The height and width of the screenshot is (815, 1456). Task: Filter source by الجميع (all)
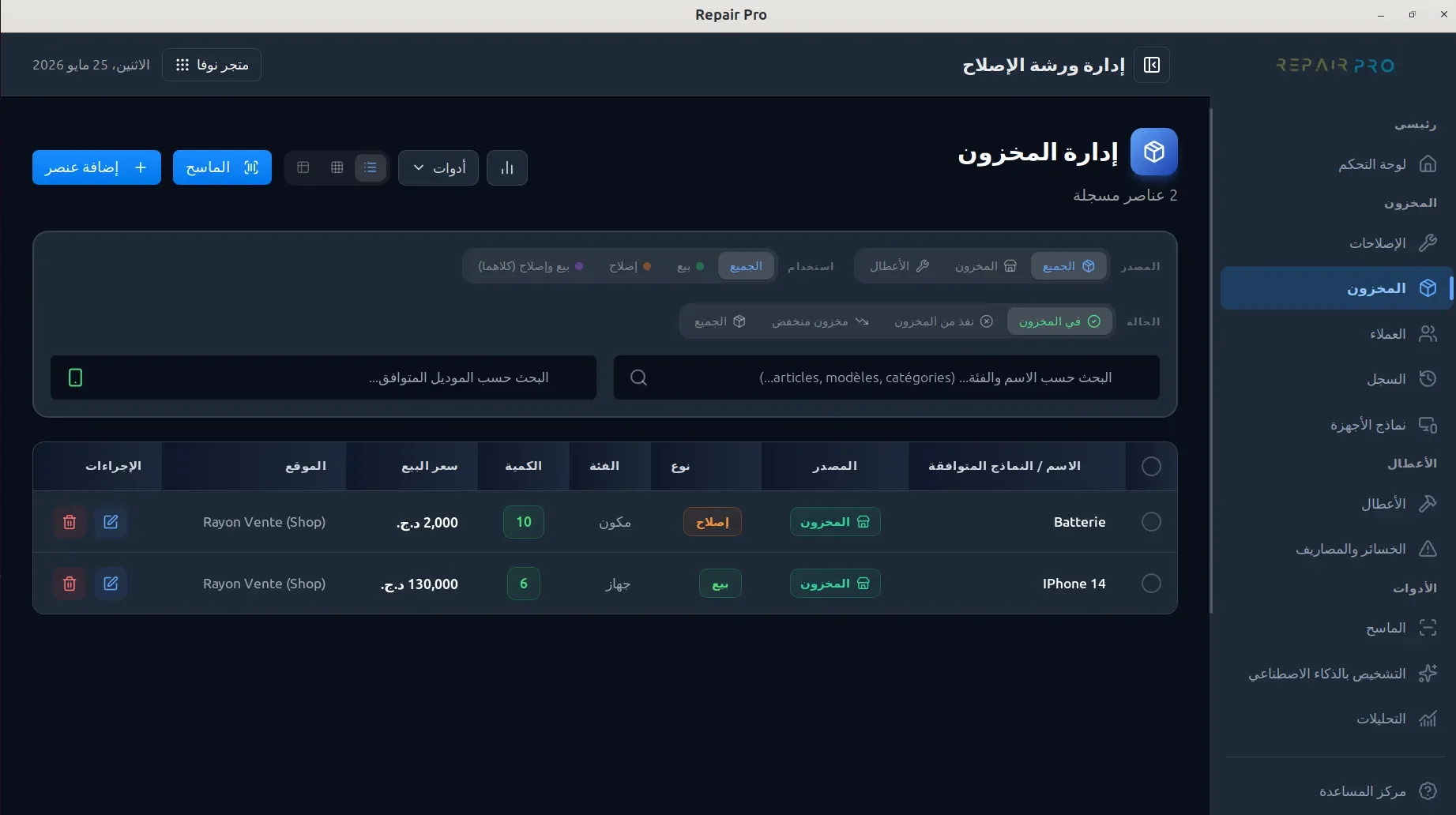coord(1068,266)
